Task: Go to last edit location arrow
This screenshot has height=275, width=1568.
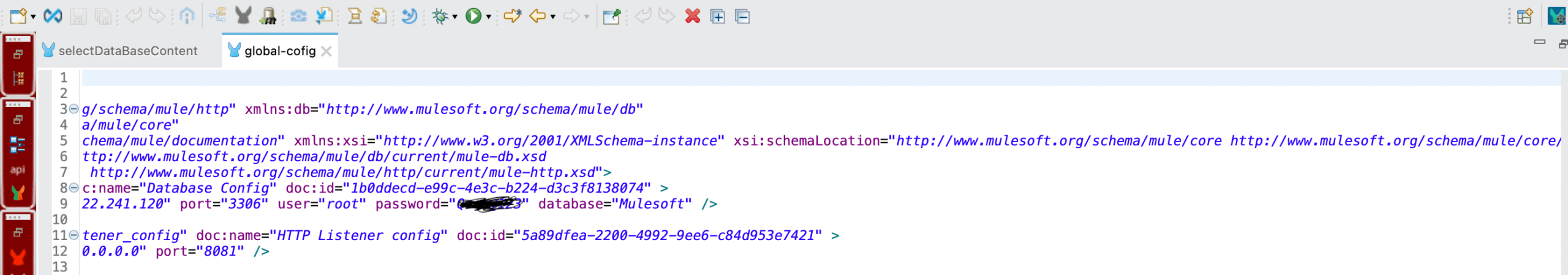Action: [512, 15]
